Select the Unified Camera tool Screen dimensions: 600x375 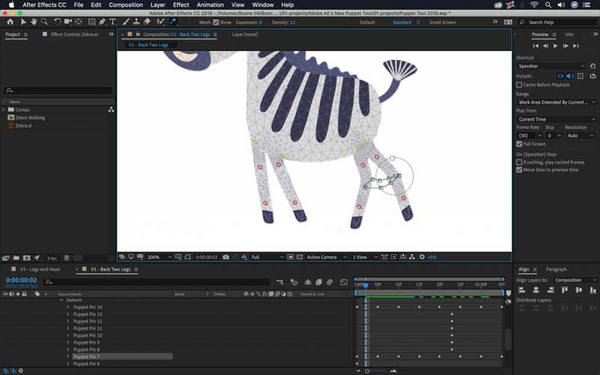click(68, 22)
